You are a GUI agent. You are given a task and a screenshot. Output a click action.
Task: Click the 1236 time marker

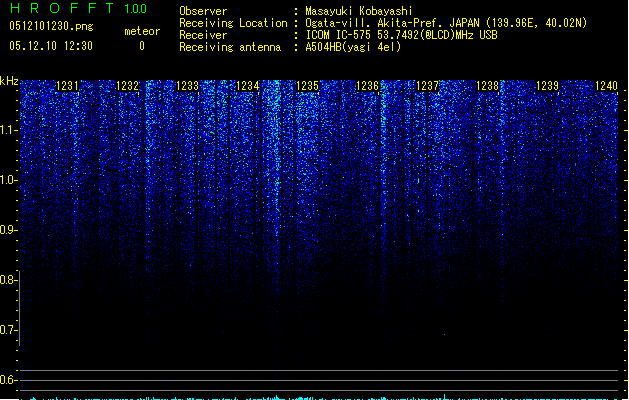tap(367, 86)
